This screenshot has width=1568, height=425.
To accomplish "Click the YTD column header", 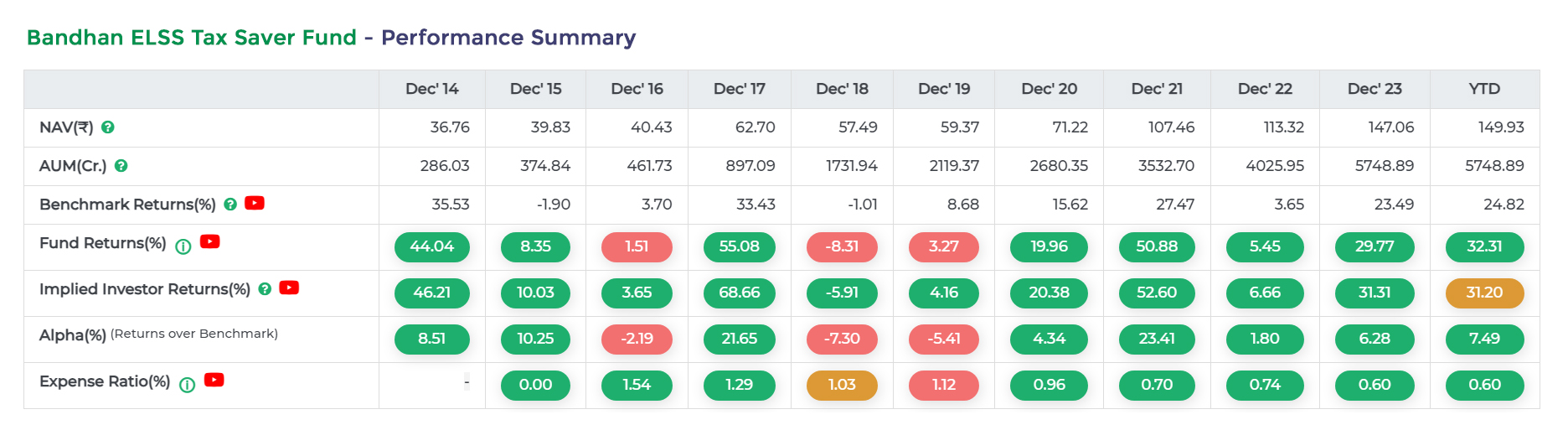I will tap(1484, 89).
